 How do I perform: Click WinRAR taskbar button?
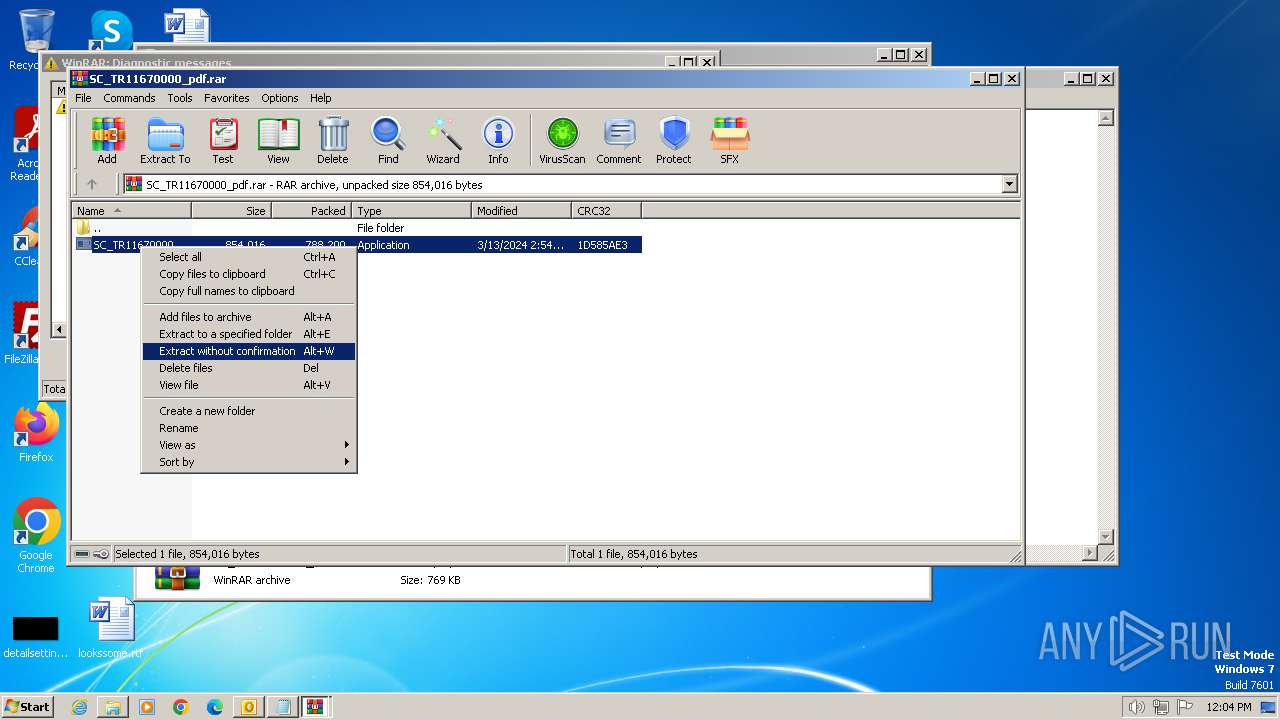click(316, 707)
